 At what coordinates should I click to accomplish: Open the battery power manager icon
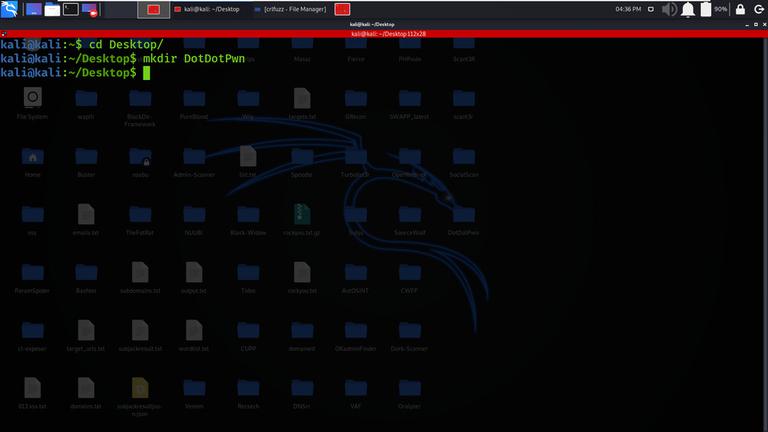tap(706, 9)
